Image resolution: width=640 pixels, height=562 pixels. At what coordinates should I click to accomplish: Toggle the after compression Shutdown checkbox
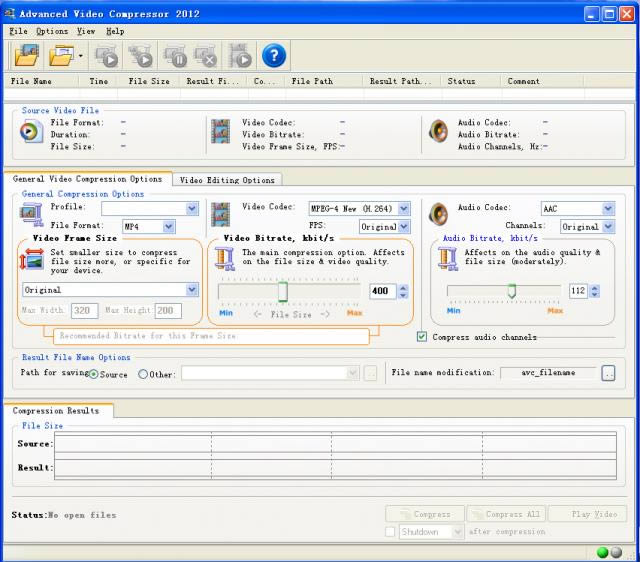pyautogui.click(x=390, y=532)
